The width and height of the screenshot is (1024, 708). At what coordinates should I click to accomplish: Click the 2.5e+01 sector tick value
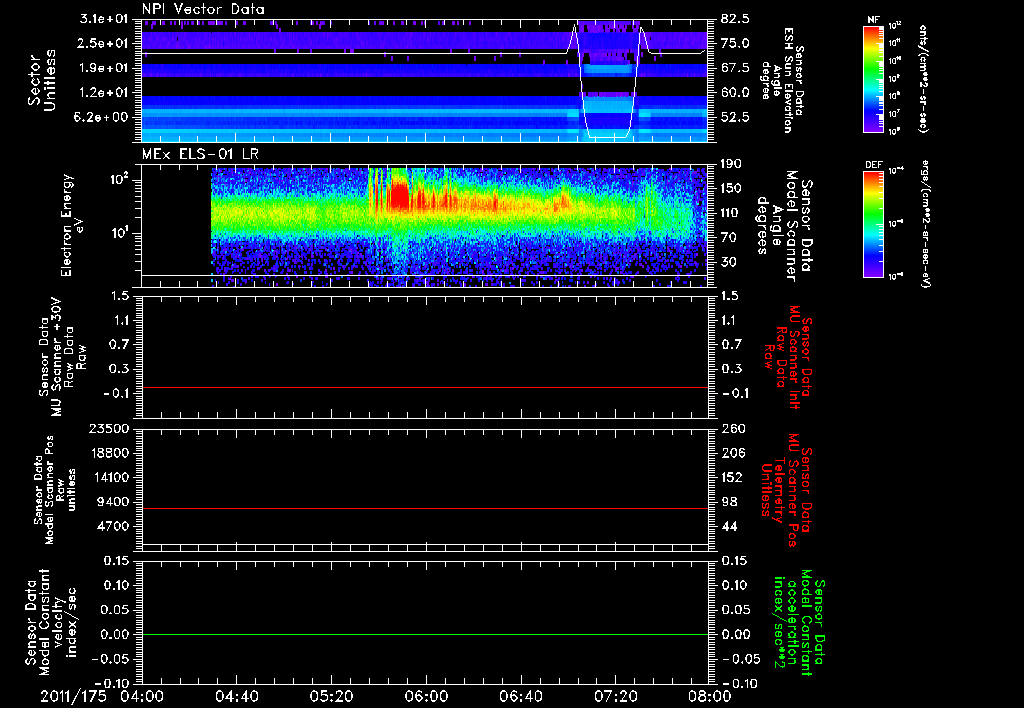pos(101,43)
